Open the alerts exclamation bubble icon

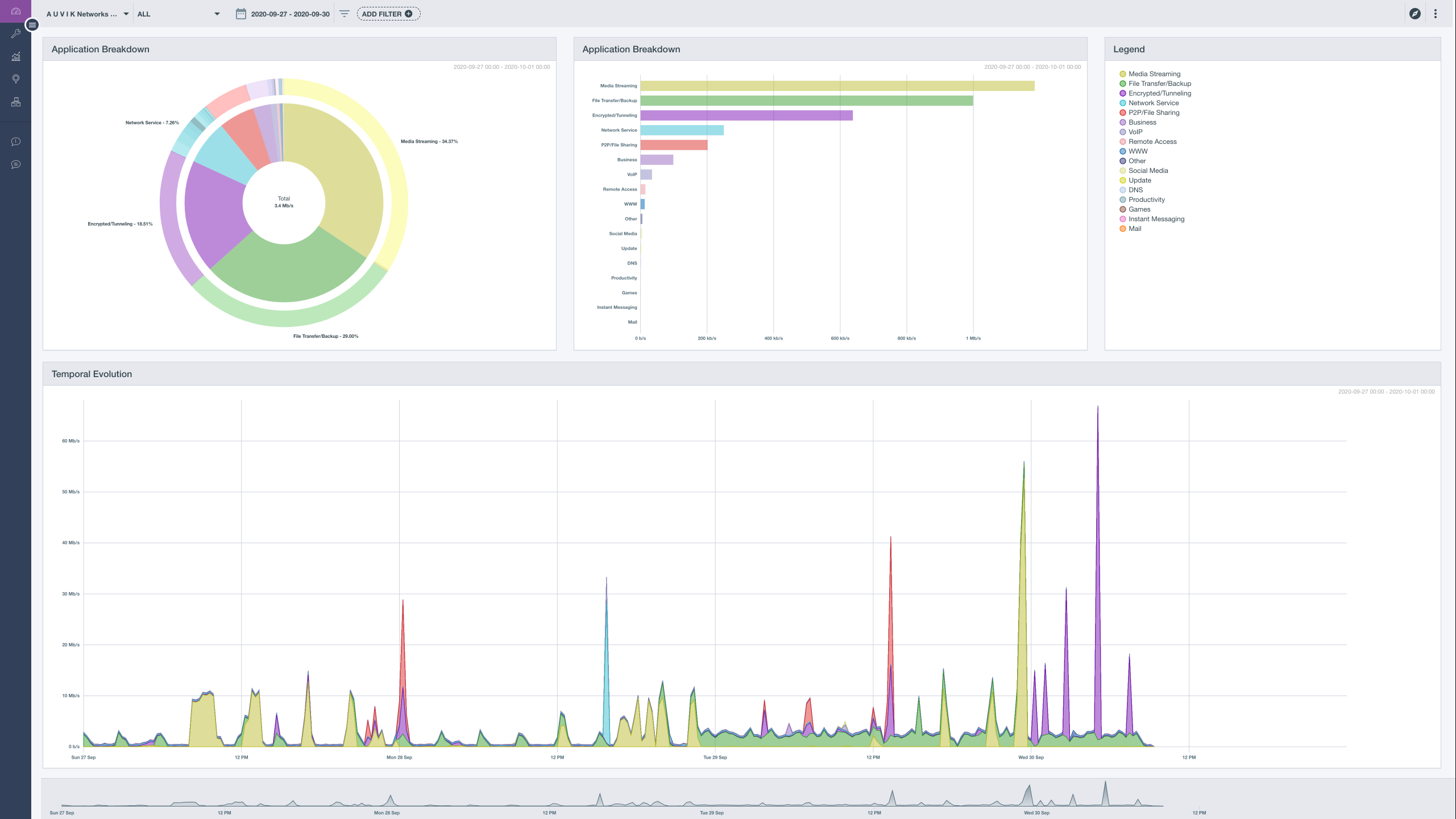[x=16, y=142]
